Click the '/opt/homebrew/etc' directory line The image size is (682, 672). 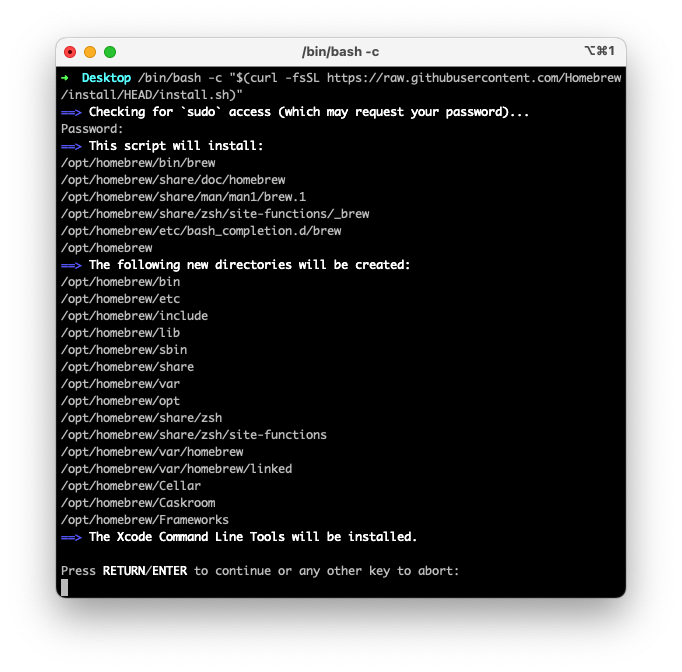point(120,299)
